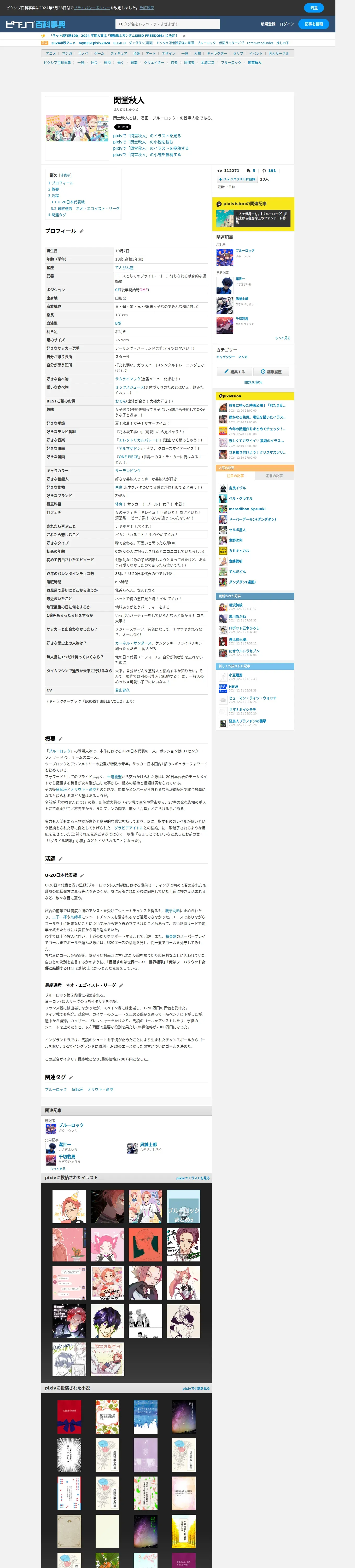
Task: Jump to '4 関連タグ' in contents
Action: click(57, 215)
